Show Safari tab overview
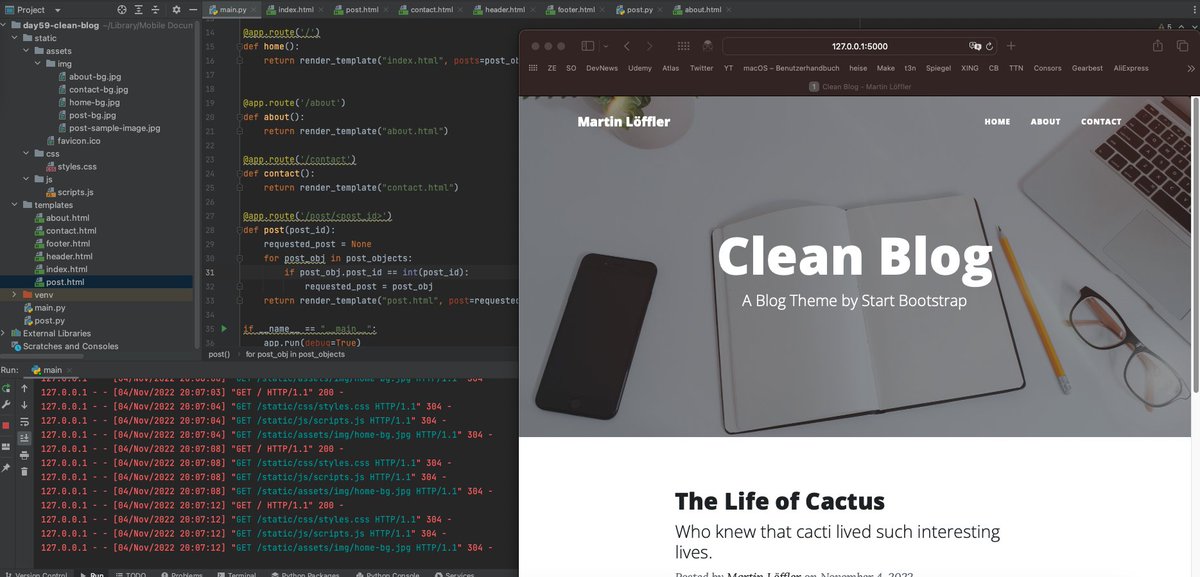 [1185, 46]
